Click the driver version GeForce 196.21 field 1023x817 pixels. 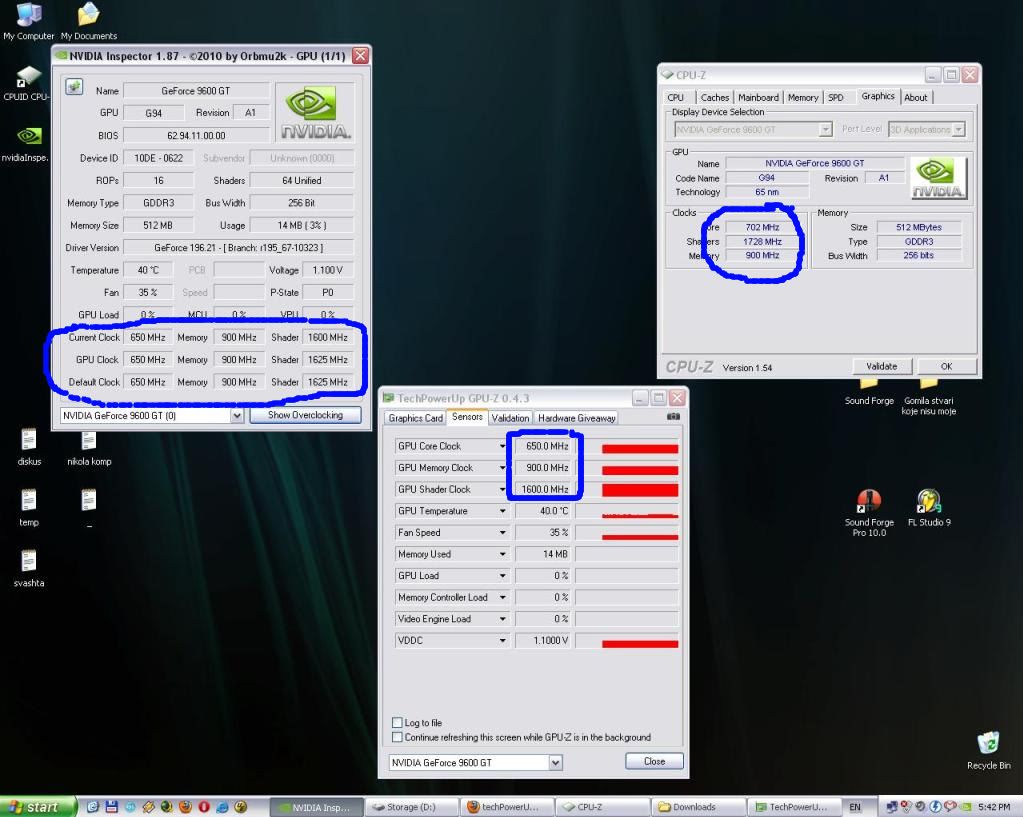click(239, 248)
